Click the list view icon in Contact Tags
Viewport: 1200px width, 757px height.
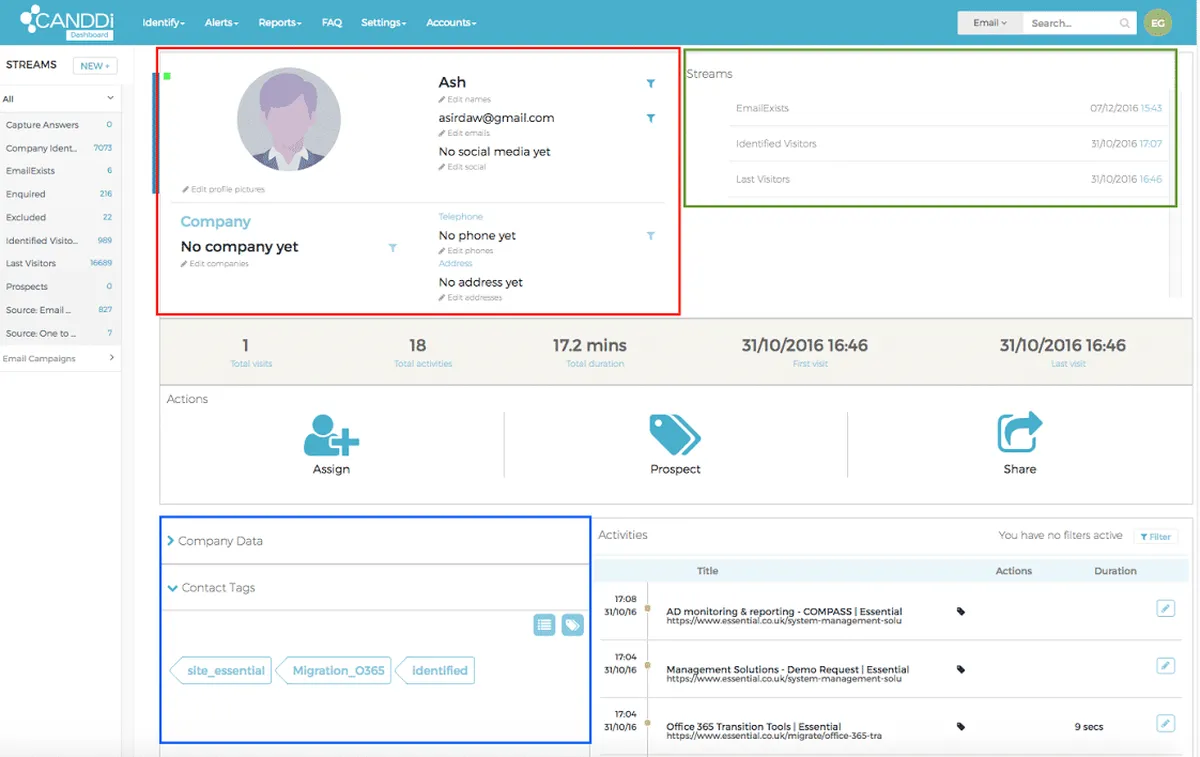coord(544,625)
